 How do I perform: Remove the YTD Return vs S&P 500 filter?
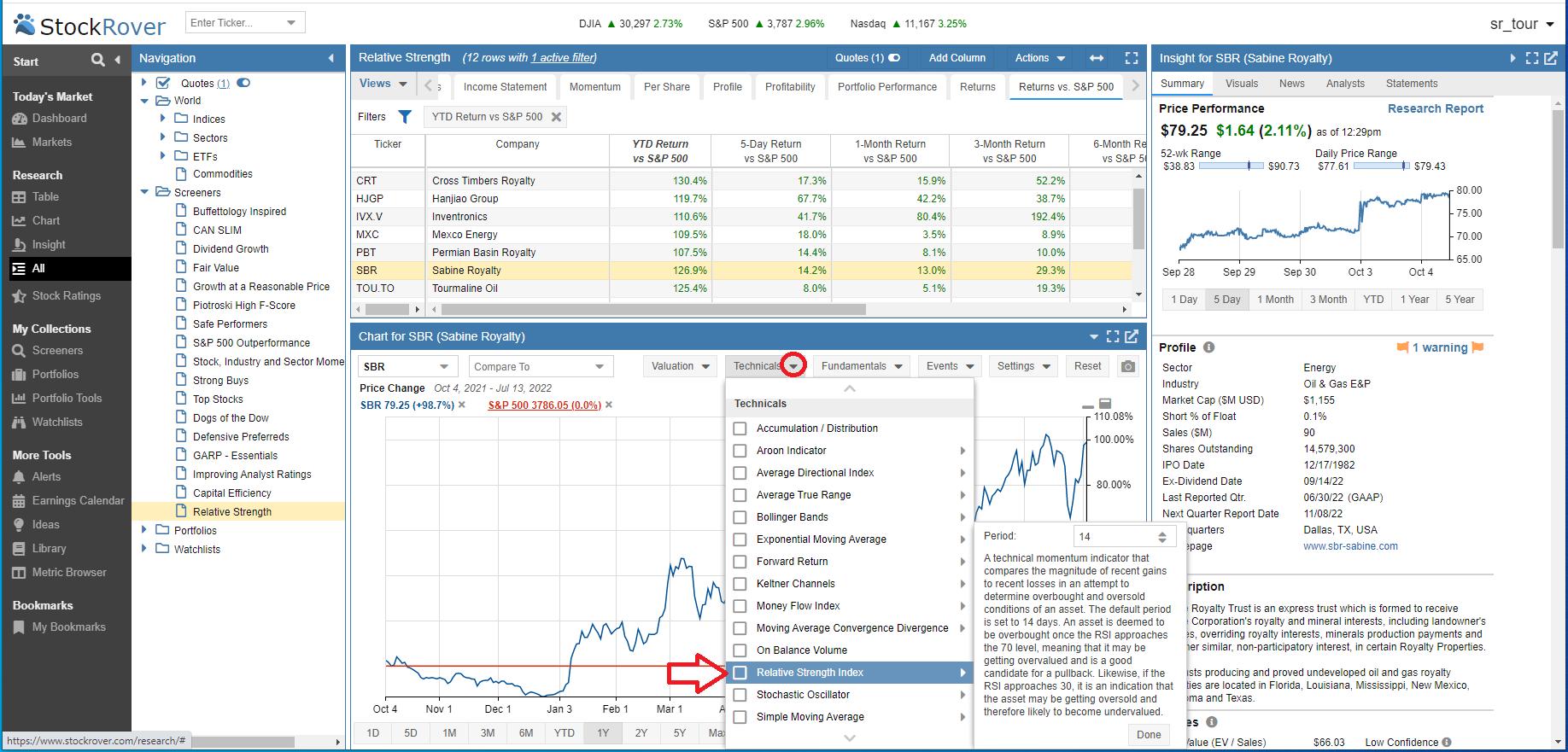pos(557,117)
